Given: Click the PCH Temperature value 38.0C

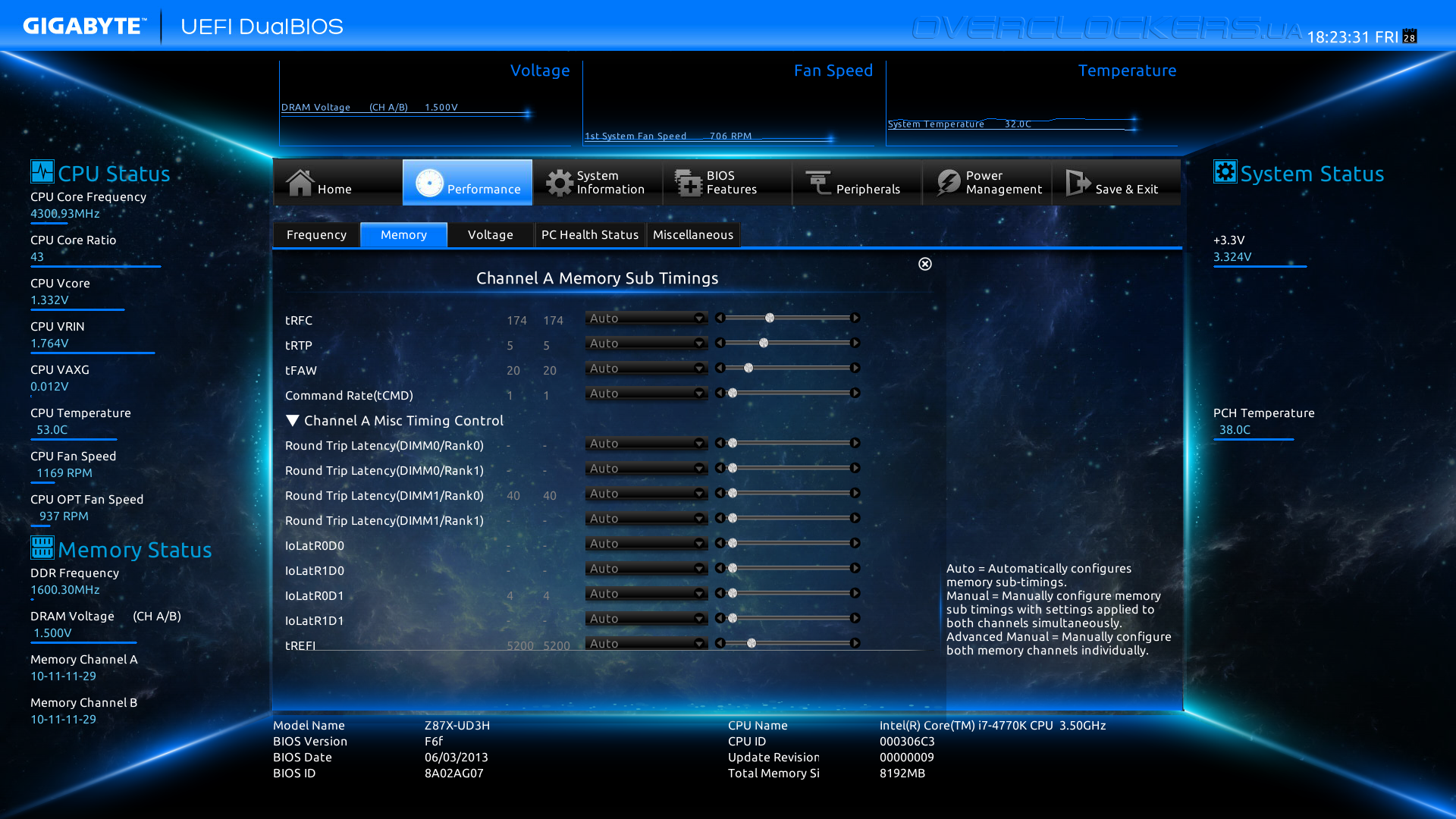Looking at the screenshot, I should (1235, 430).
